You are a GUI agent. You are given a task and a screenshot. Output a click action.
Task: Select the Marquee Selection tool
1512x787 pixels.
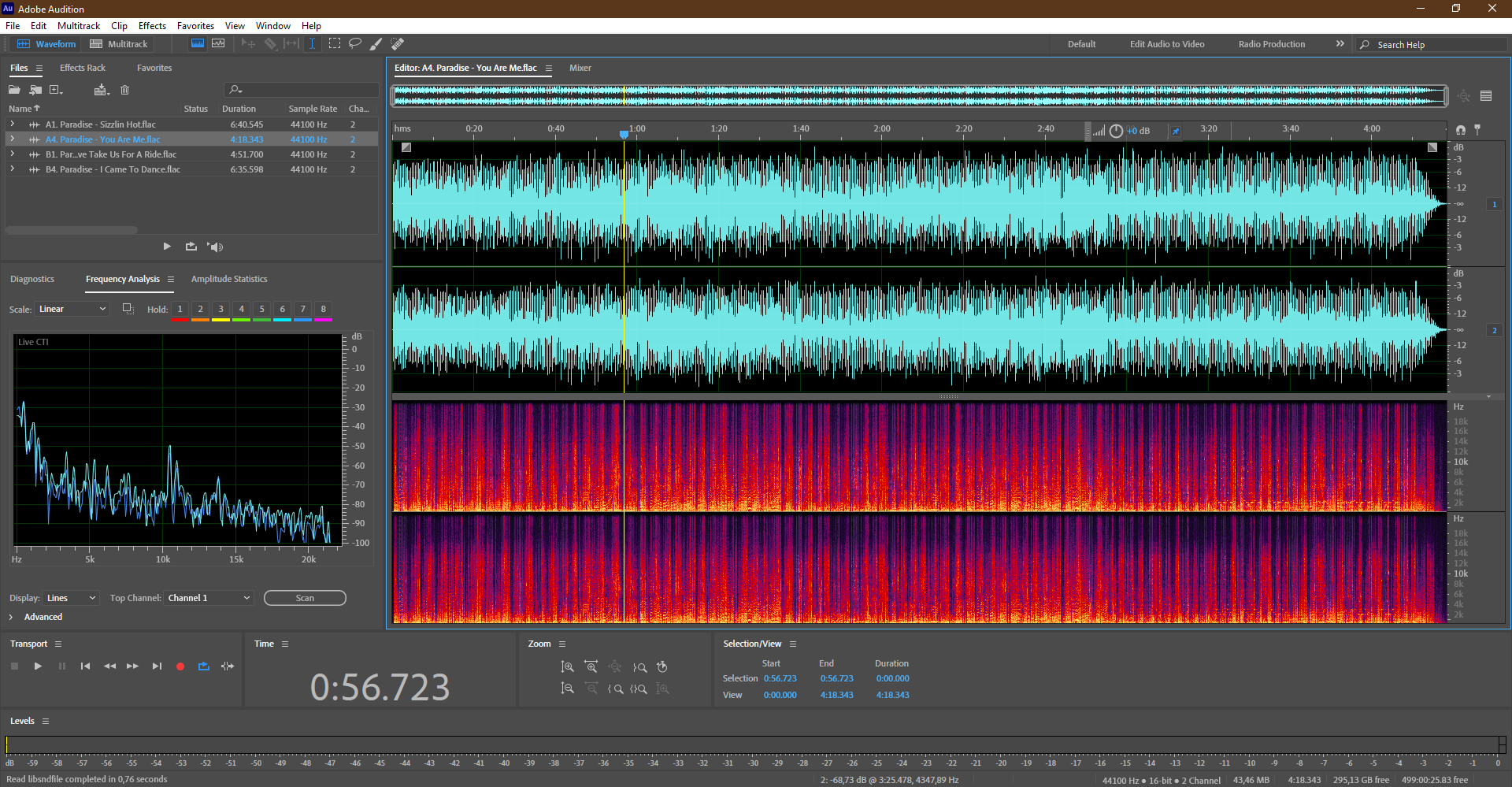335,44
